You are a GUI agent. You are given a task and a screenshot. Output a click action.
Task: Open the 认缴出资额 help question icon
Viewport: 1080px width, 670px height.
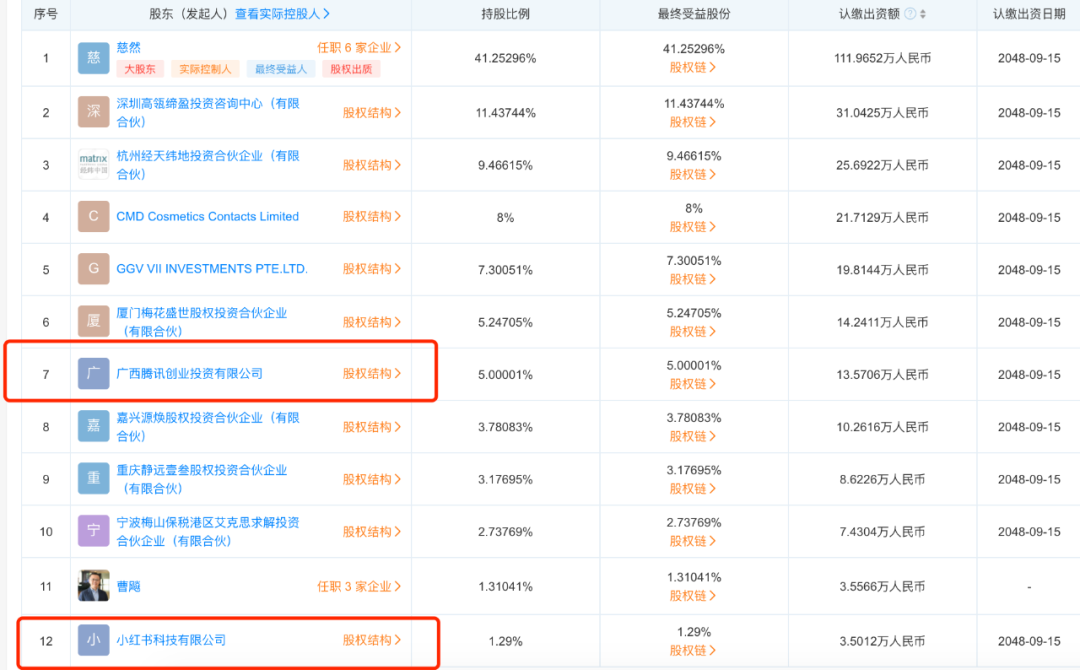coord(910,14)
